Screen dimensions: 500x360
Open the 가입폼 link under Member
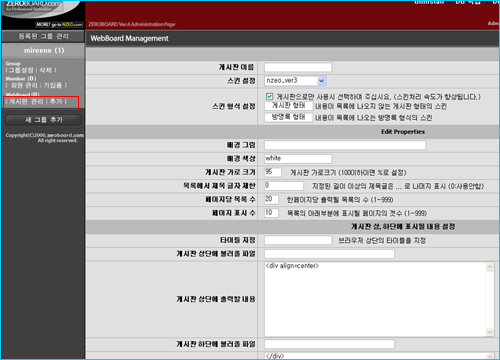53,86
